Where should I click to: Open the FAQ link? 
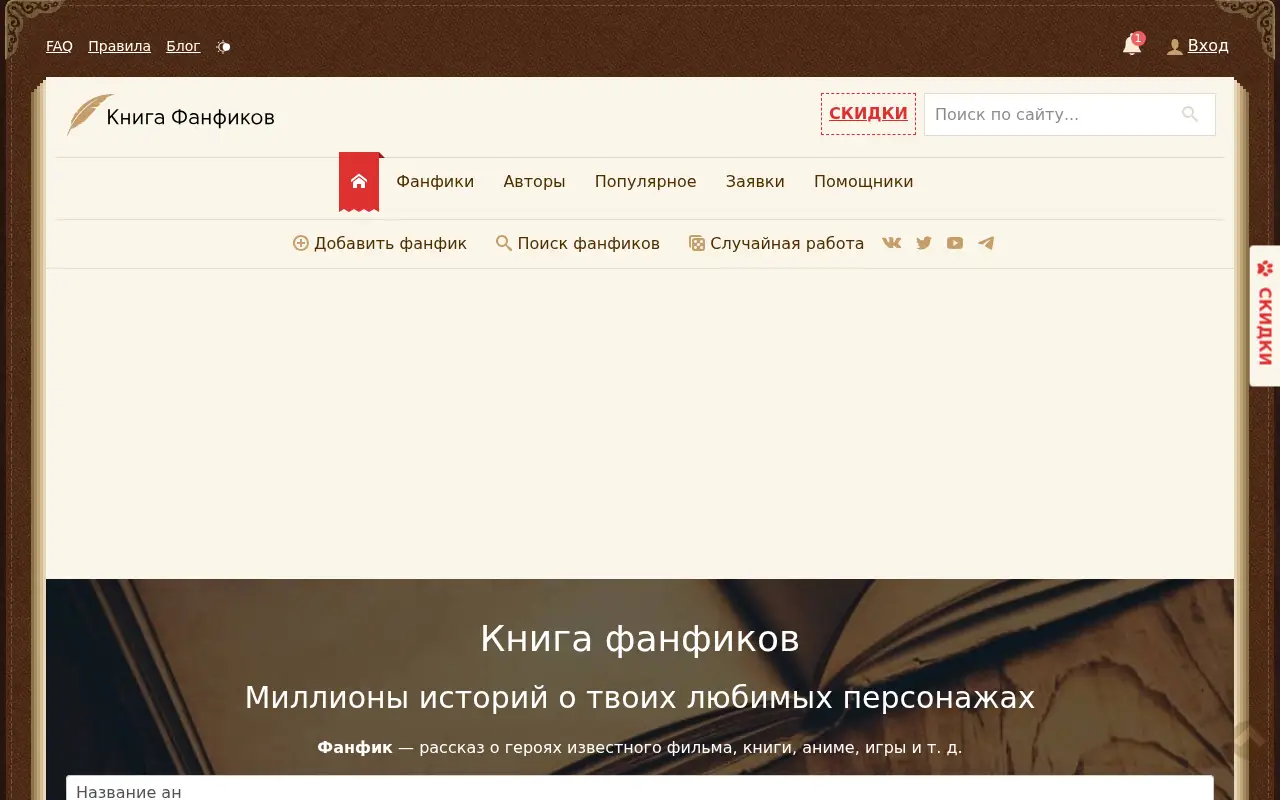(59, 46)
